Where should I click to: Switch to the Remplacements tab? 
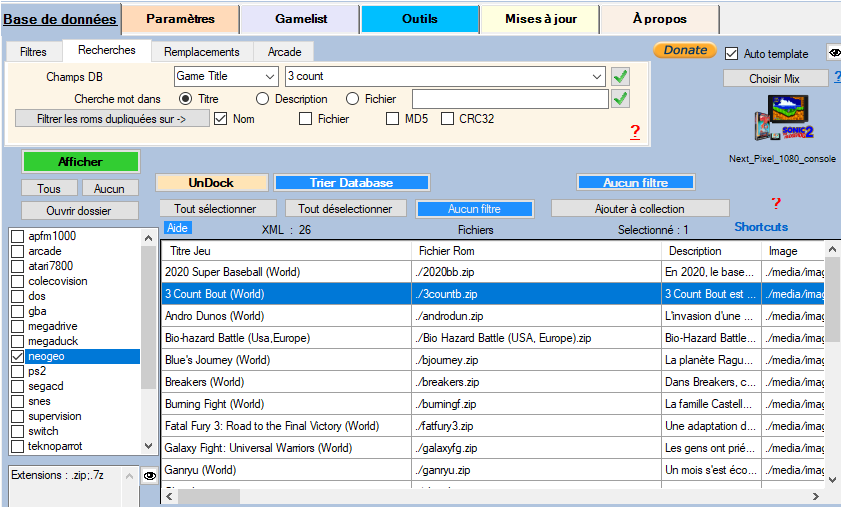click(201, 51)
